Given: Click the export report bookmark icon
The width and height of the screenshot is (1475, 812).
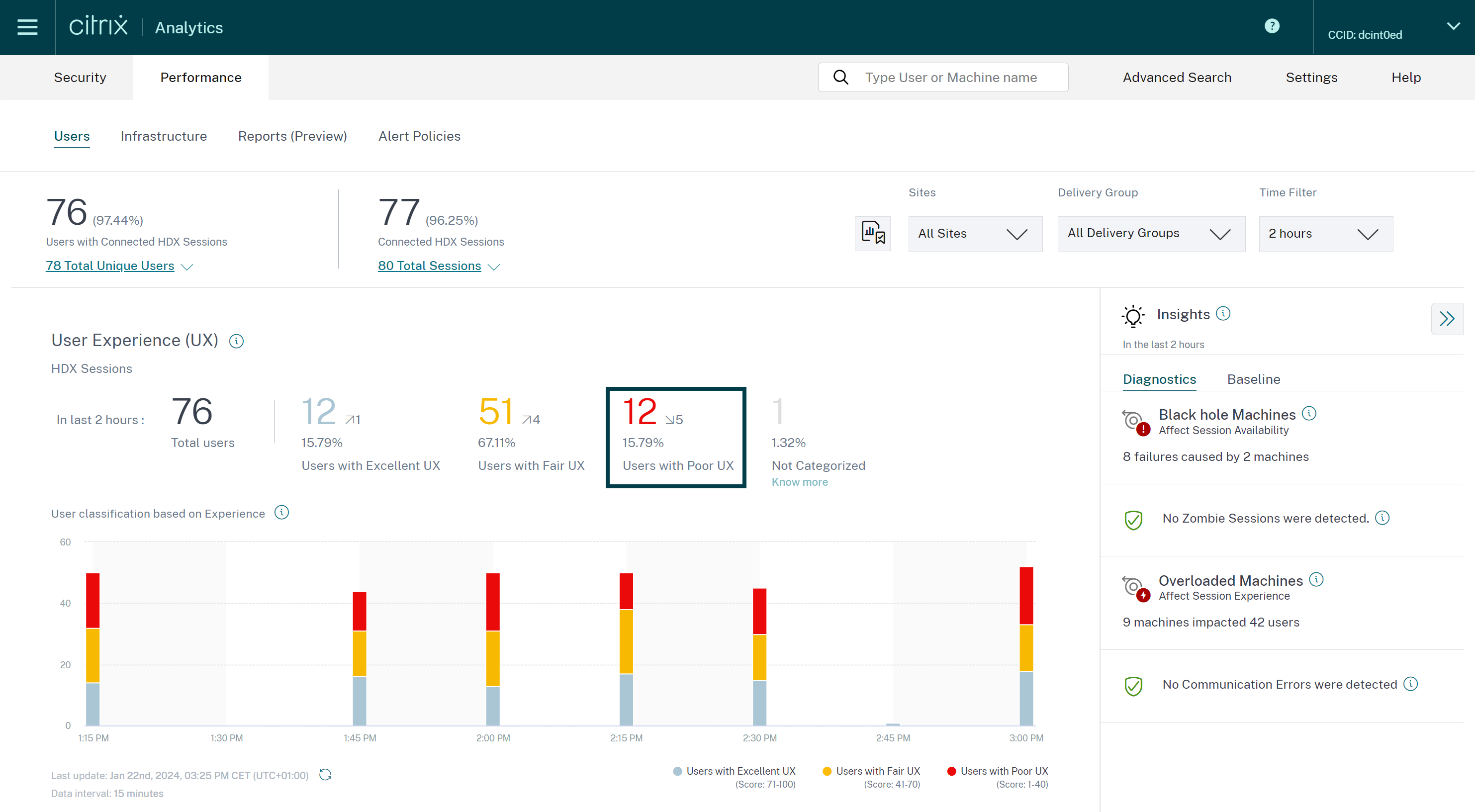Looking at the screenshot, I should tap(873, 234).
